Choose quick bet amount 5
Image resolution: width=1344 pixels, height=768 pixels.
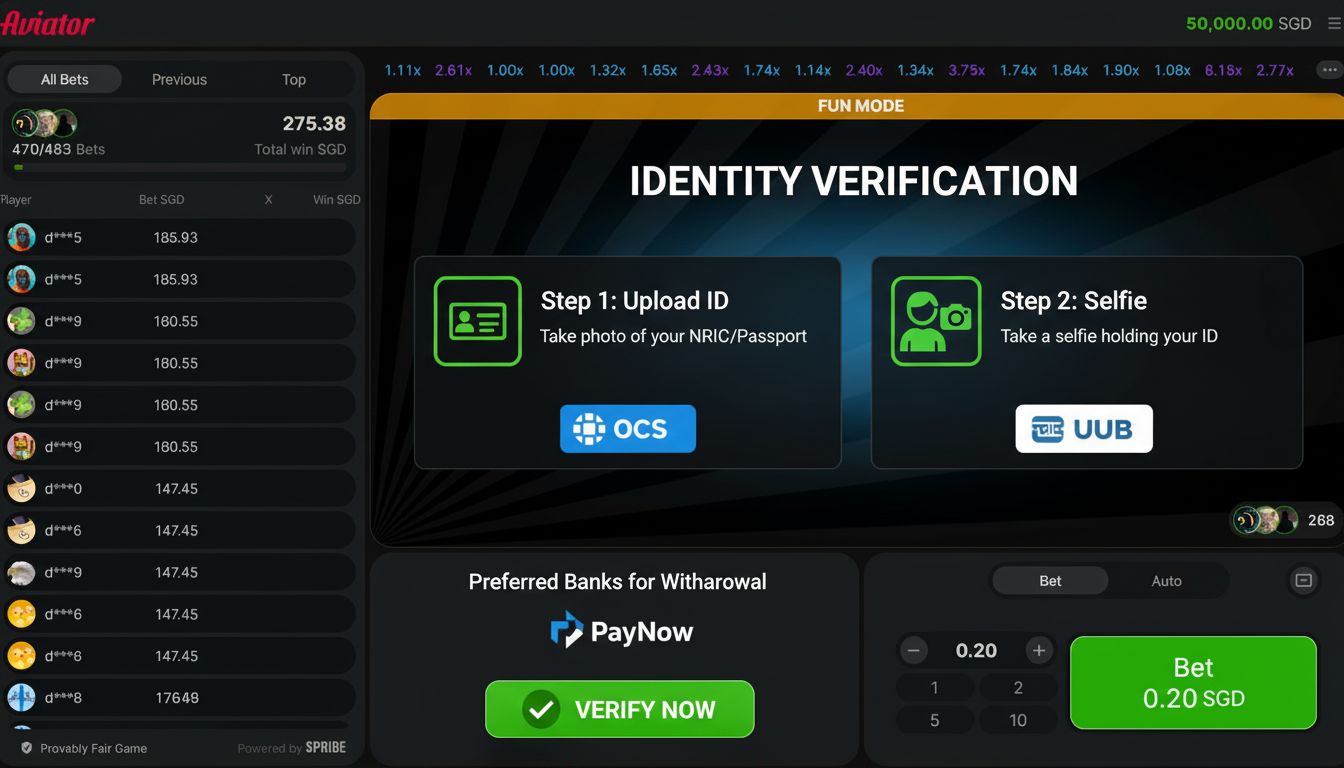(x=934, y=720)
